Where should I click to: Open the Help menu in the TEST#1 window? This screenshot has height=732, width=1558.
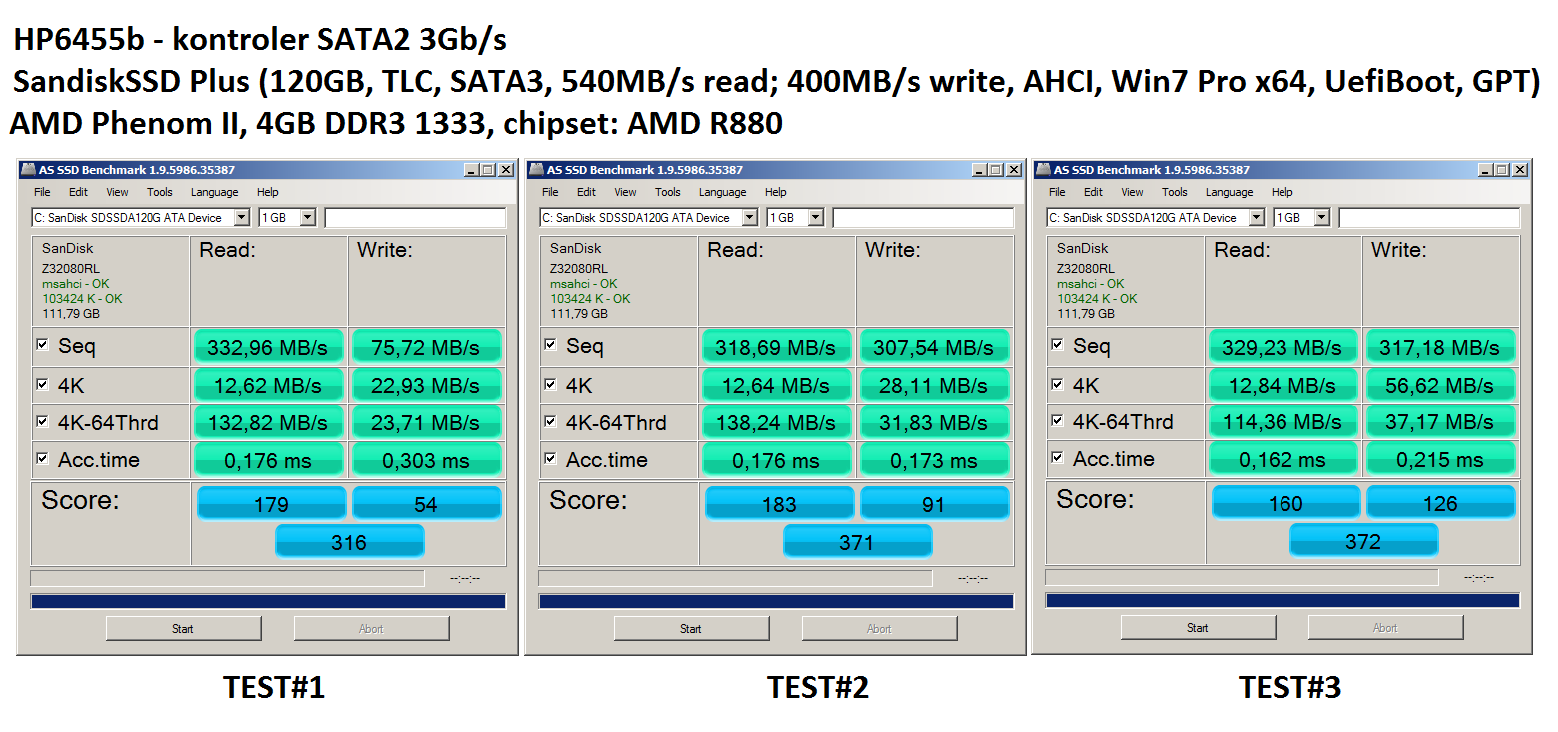click(x=268, y=192)
